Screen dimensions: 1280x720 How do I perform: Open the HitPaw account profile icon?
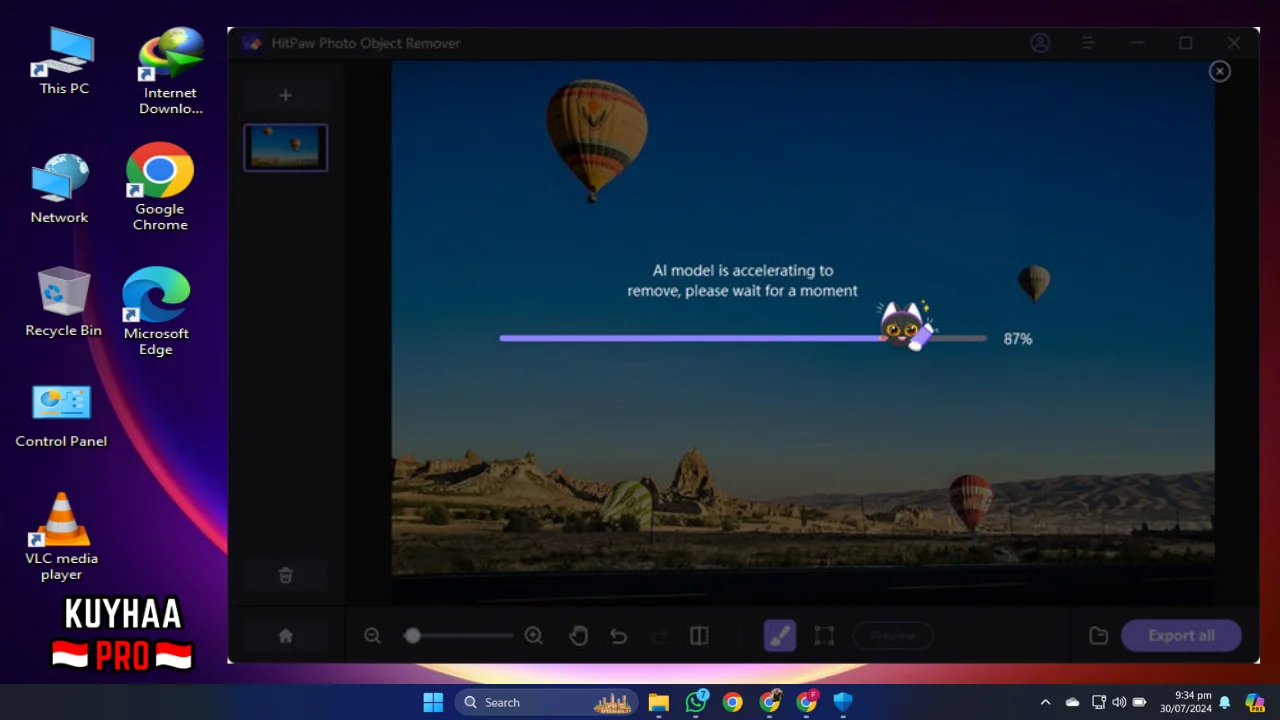click(x=1041, y=43)
